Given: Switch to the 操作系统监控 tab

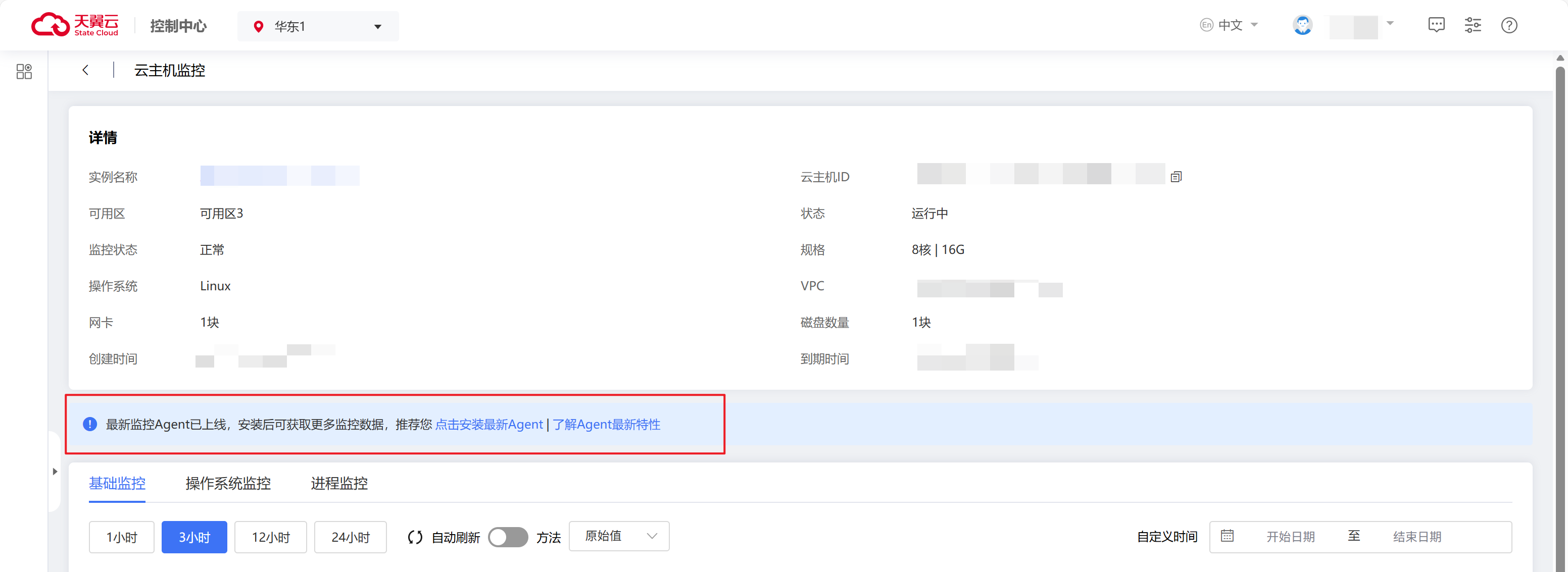Looking at the screenshot, I should 228,483.
